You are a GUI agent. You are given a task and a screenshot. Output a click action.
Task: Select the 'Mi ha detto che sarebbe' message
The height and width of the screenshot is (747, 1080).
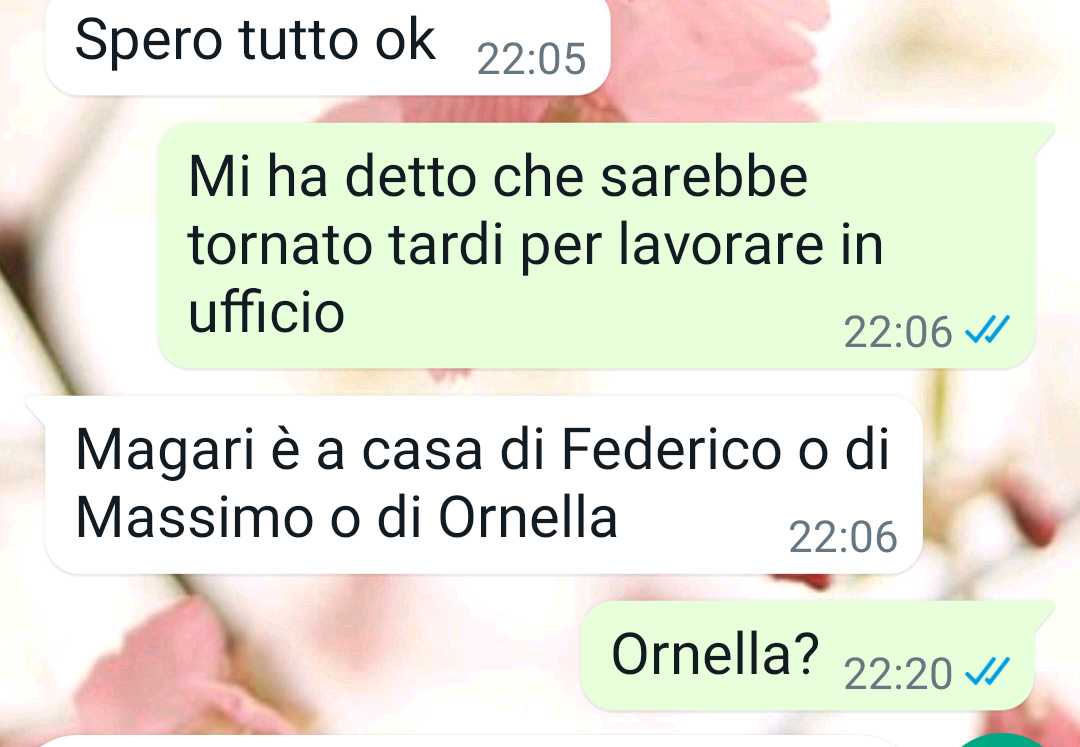click(596, 245)
